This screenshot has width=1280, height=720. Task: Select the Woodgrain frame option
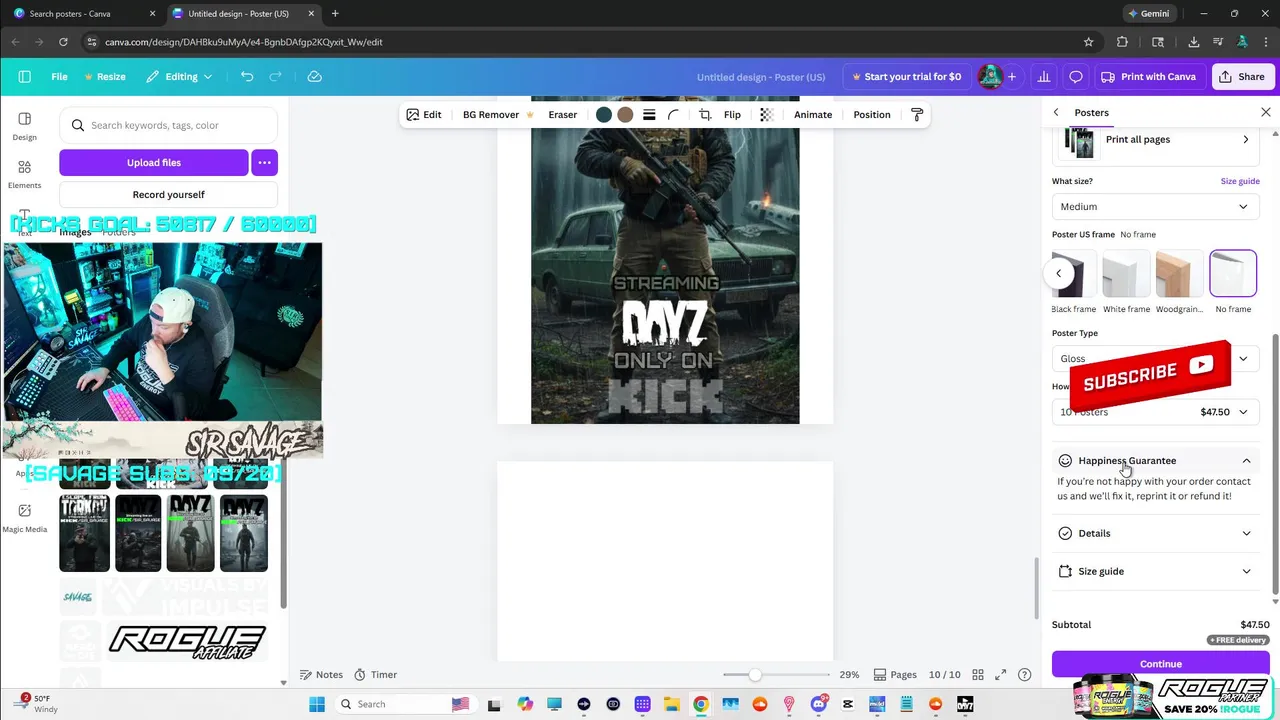coord(1179,282)
